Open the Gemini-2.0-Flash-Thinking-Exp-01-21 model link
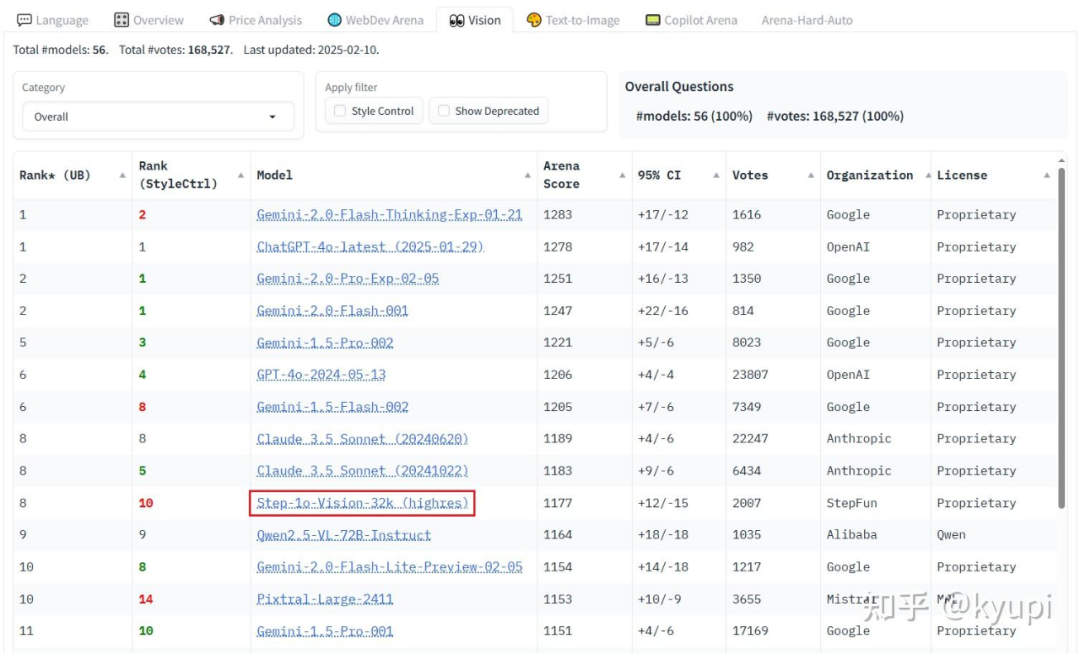Viewport: 1080px width, 655px height. click(x=389, y=215)
